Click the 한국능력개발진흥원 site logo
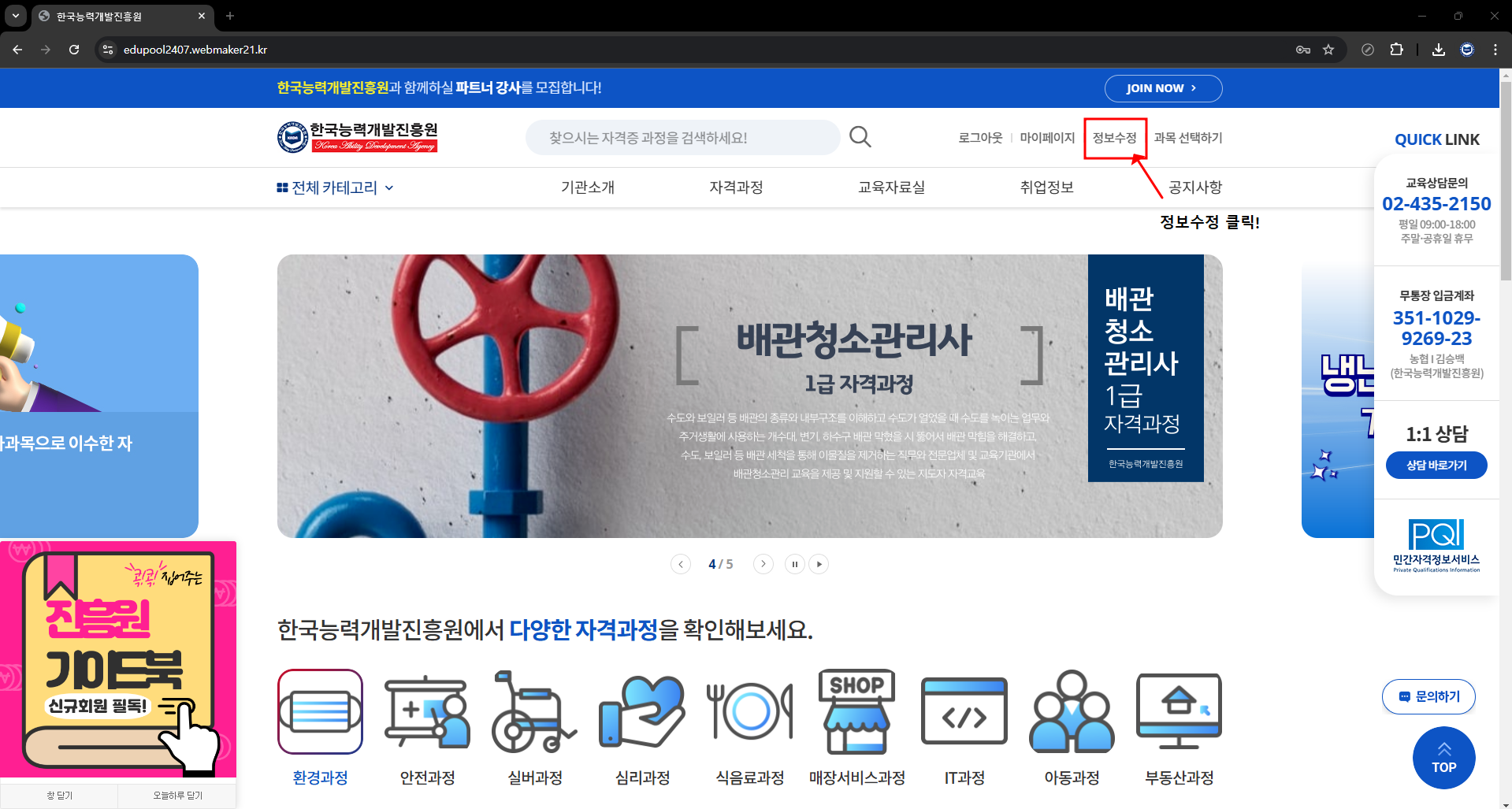Screen dimensions: 1512x809 click(358, 137)
